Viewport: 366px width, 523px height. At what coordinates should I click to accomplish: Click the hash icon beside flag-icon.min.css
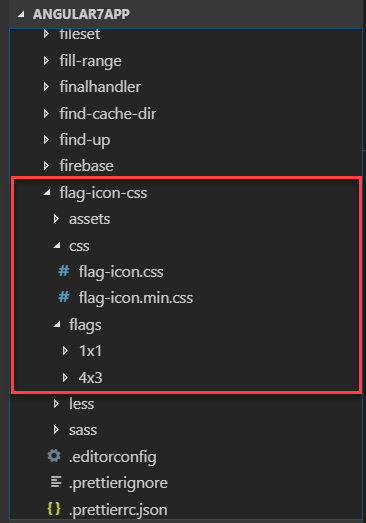(64, 297)
